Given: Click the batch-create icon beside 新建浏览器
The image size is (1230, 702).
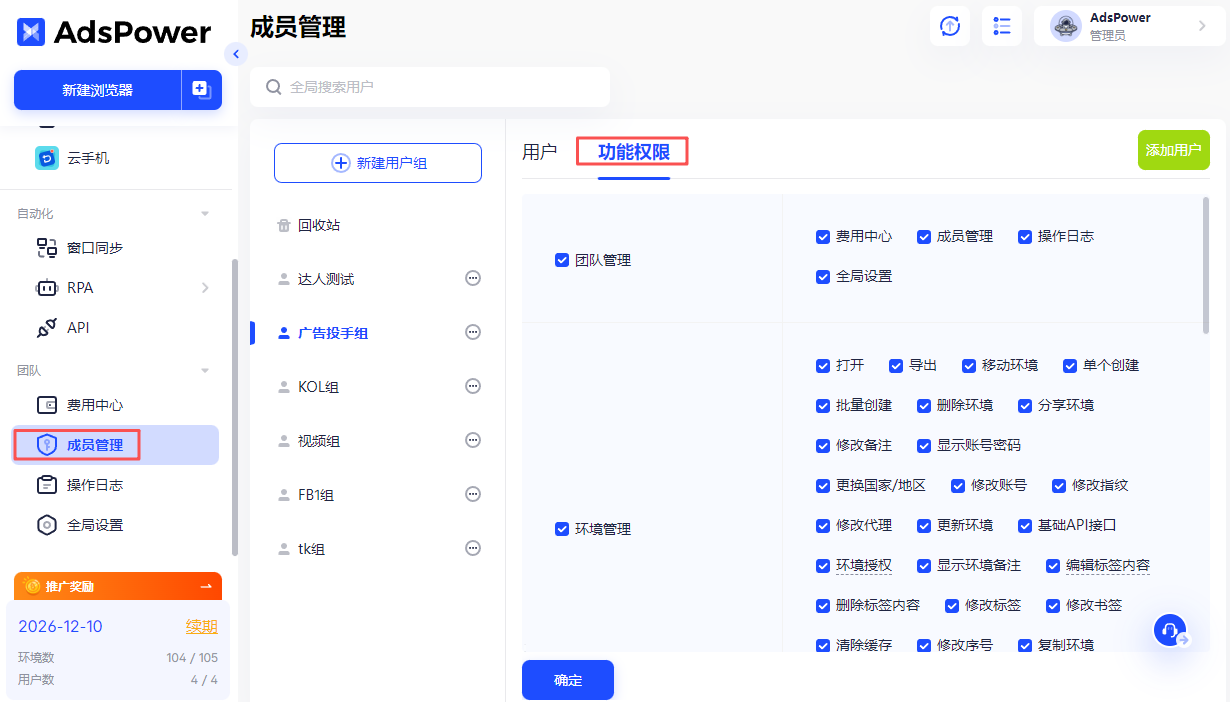Looking at the screenshot, I should pyautogui.click(x=201, y=90).
